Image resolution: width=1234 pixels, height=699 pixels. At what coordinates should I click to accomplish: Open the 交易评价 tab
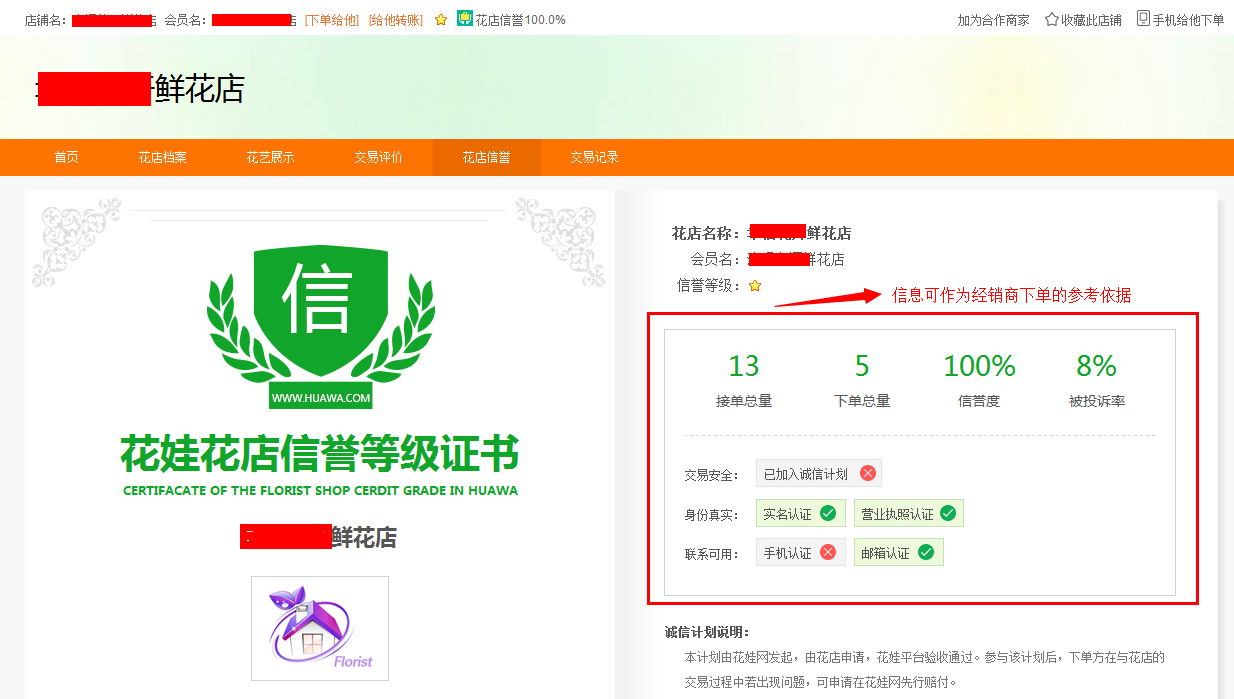pyautogui.click(x=378, y=157)
